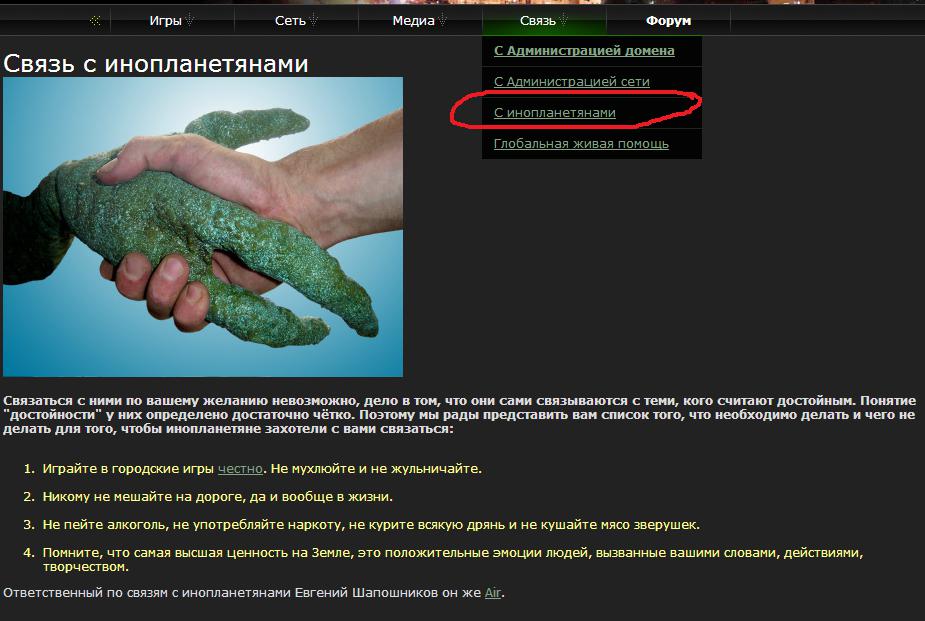Click the Связь с инопланетянами heading

(x=156, y=64)
